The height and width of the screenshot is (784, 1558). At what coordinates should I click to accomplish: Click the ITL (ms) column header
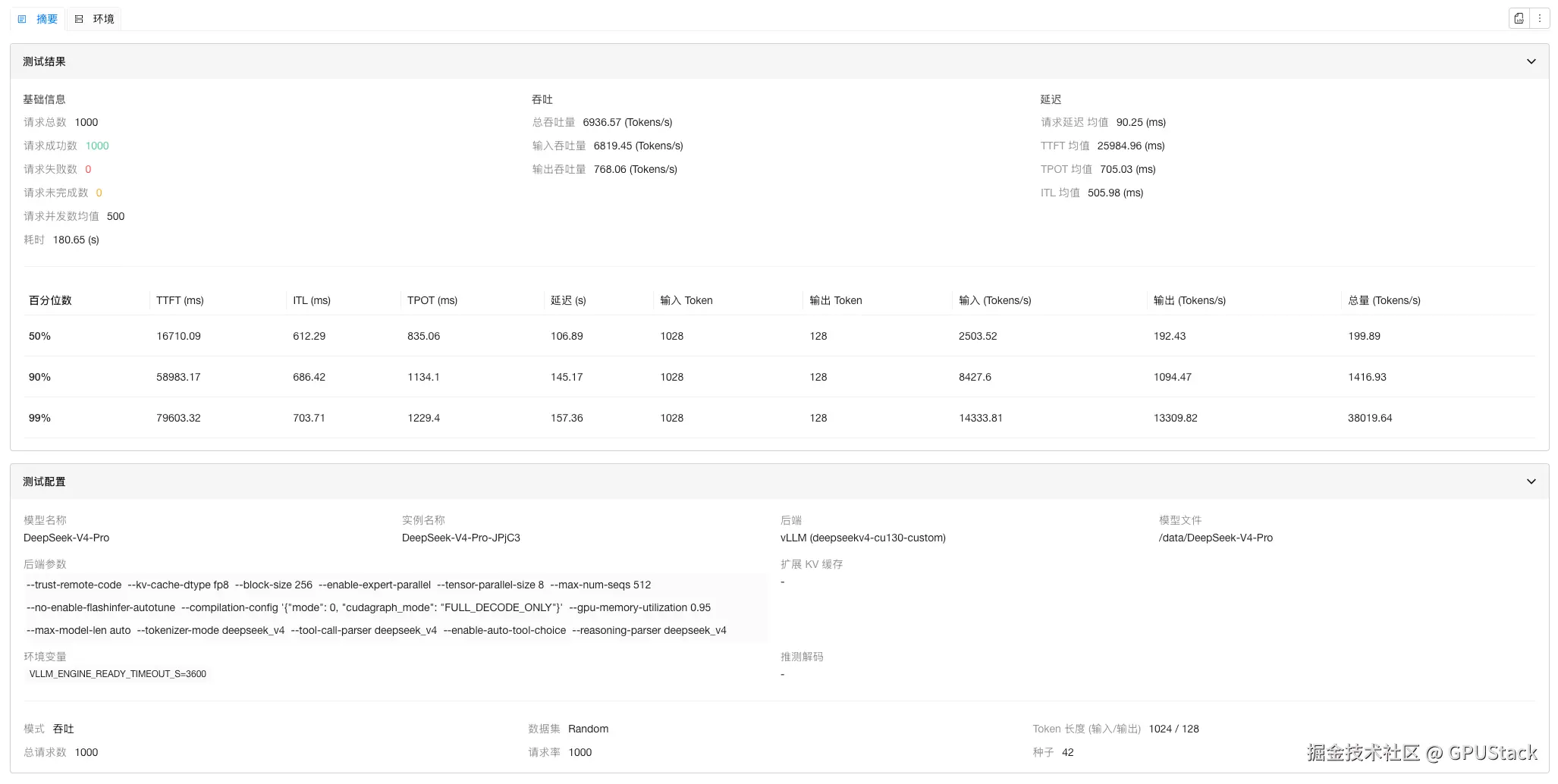(x=312, y=300)
